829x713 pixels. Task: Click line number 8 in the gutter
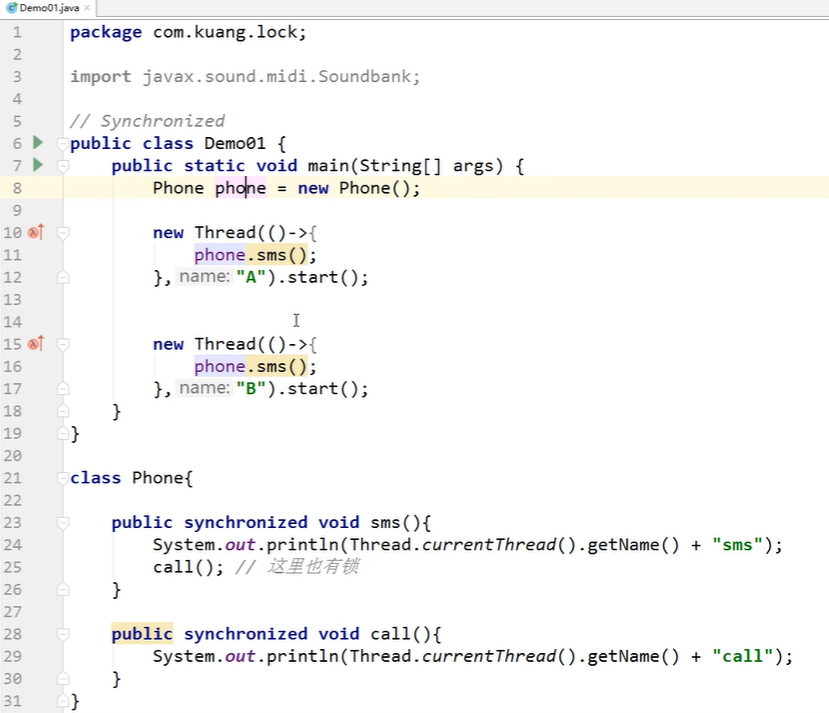point(17,188)
